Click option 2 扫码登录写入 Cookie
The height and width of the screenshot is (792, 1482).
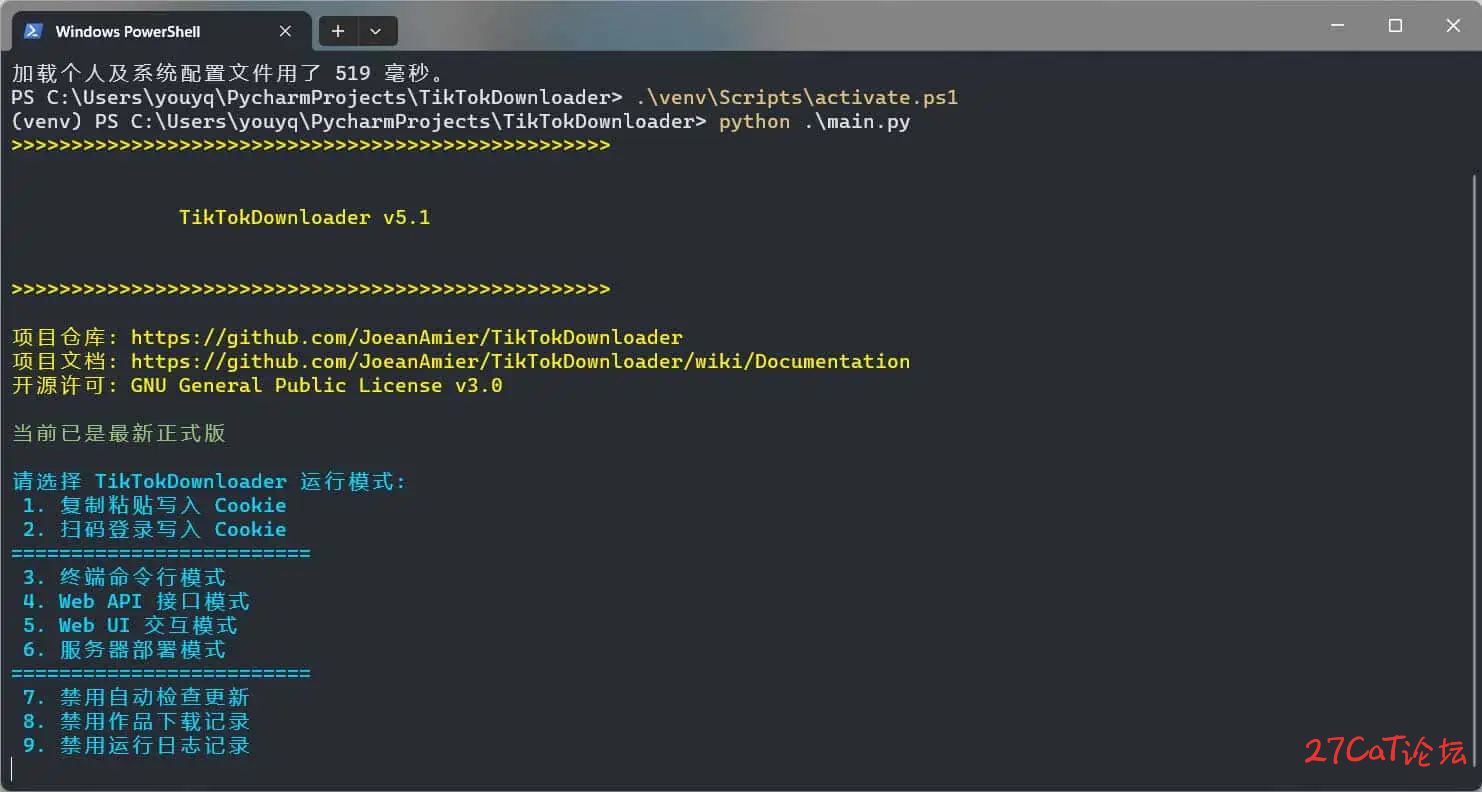pos(155,529)
